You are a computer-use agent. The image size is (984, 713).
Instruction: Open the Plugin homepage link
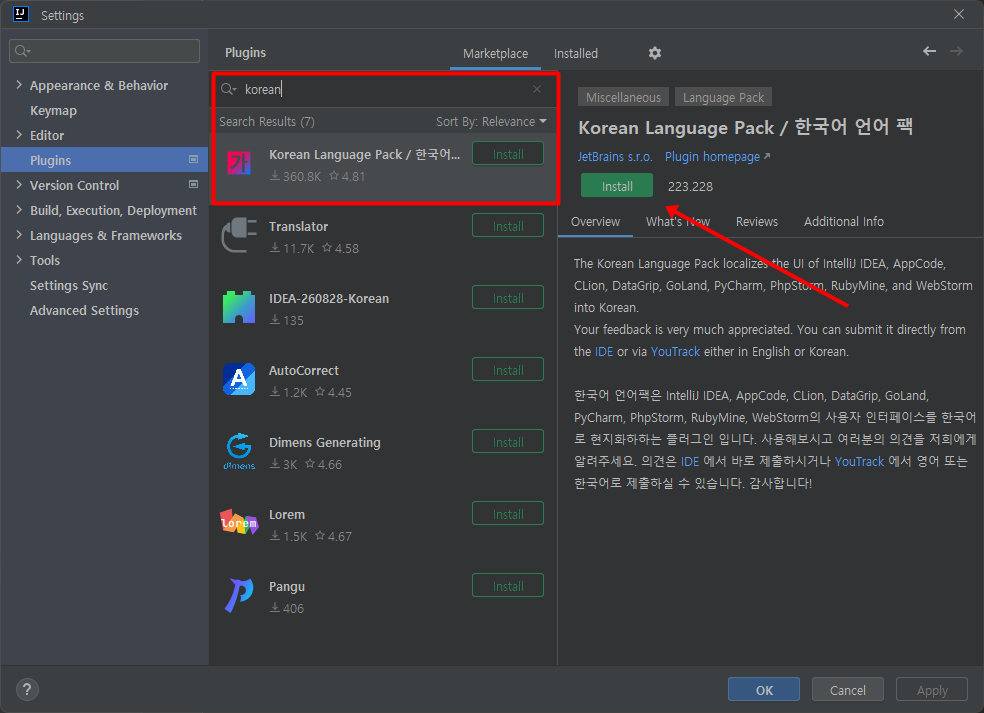pyautogui.click(x=717, y=157)
